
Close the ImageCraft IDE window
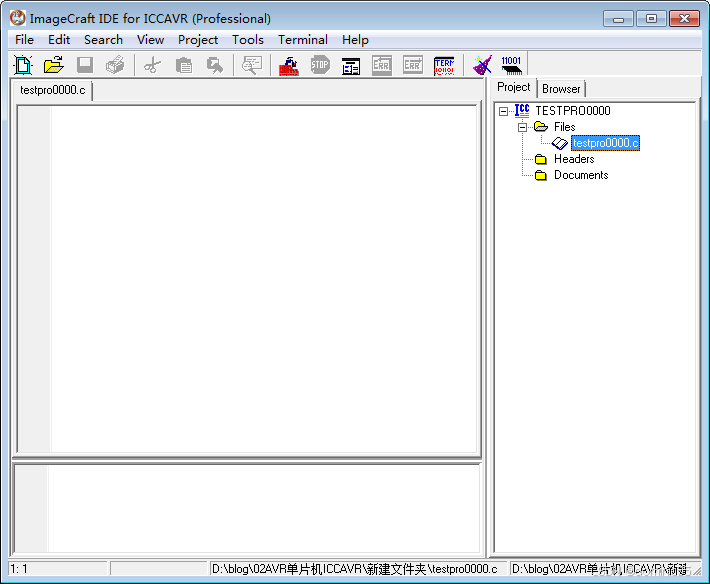click(685, 19)
